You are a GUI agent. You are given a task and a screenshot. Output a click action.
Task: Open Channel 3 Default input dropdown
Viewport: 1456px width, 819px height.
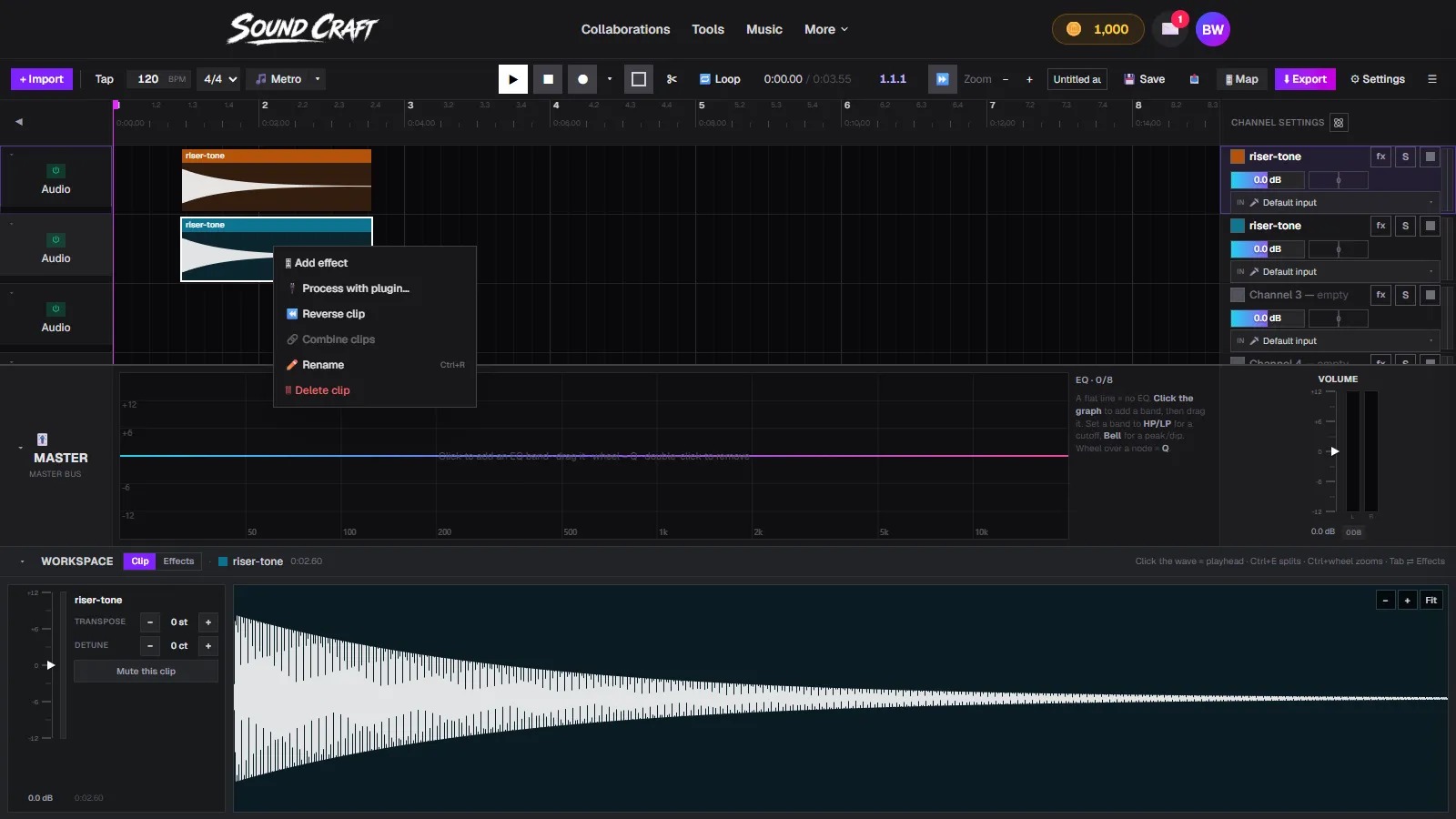[x=1335, y=341]
